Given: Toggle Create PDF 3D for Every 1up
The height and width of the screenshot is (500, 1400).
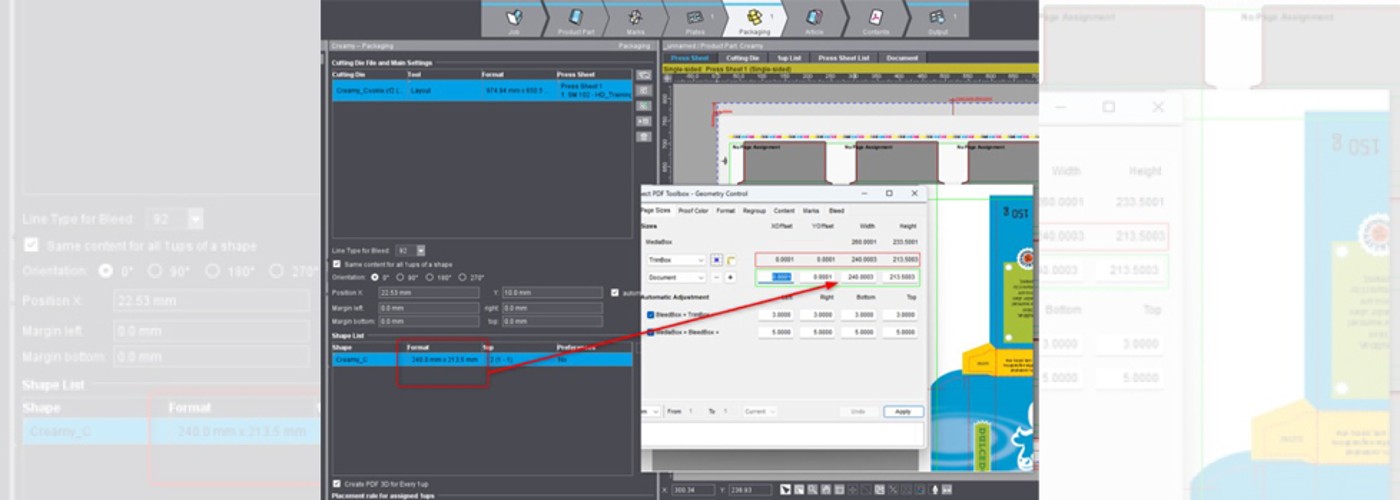Looking at the screenshot, I should click(x=336, y=483).
